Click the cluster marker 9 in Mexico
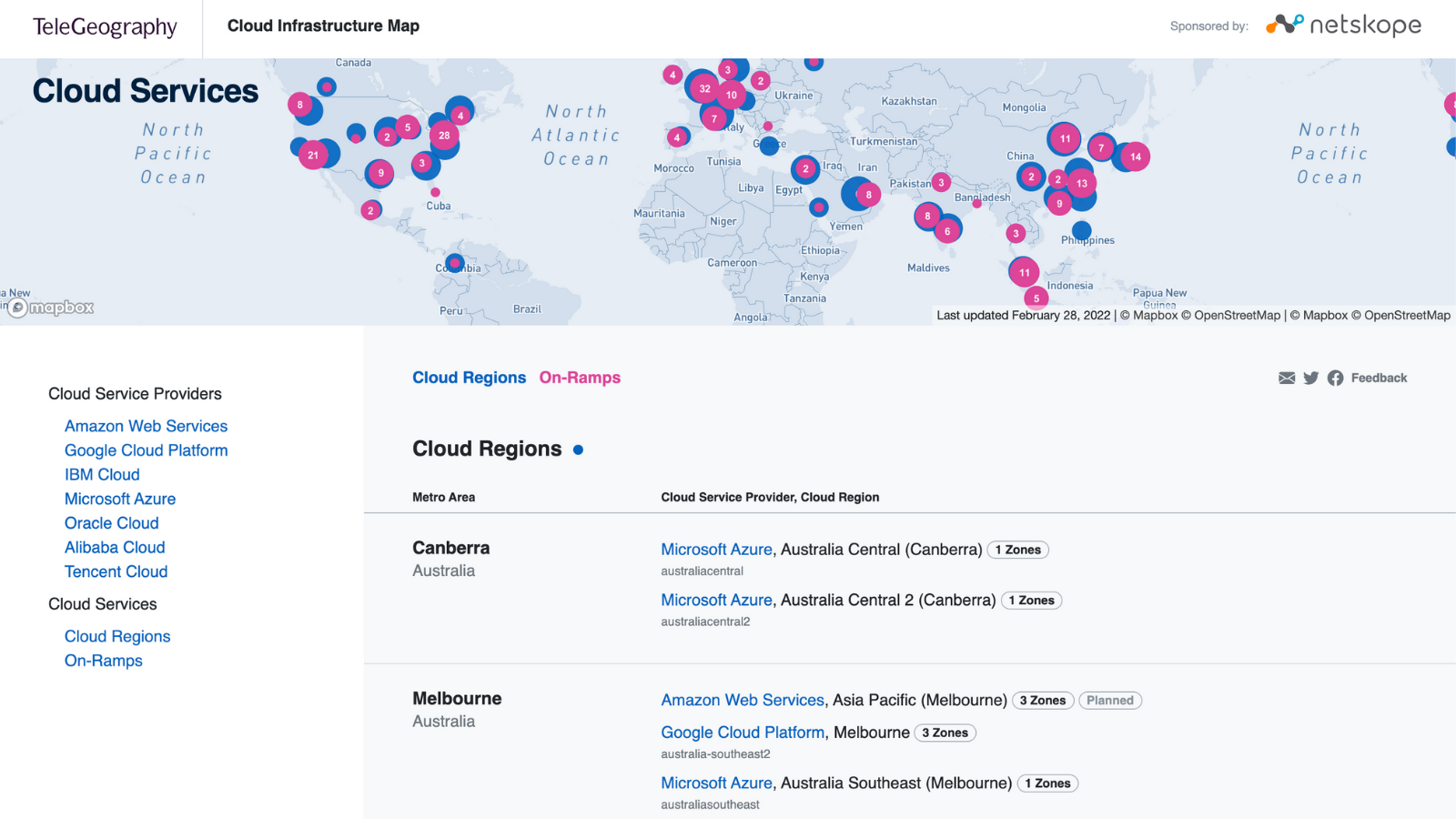The image size is (1456, 819). 380,173
